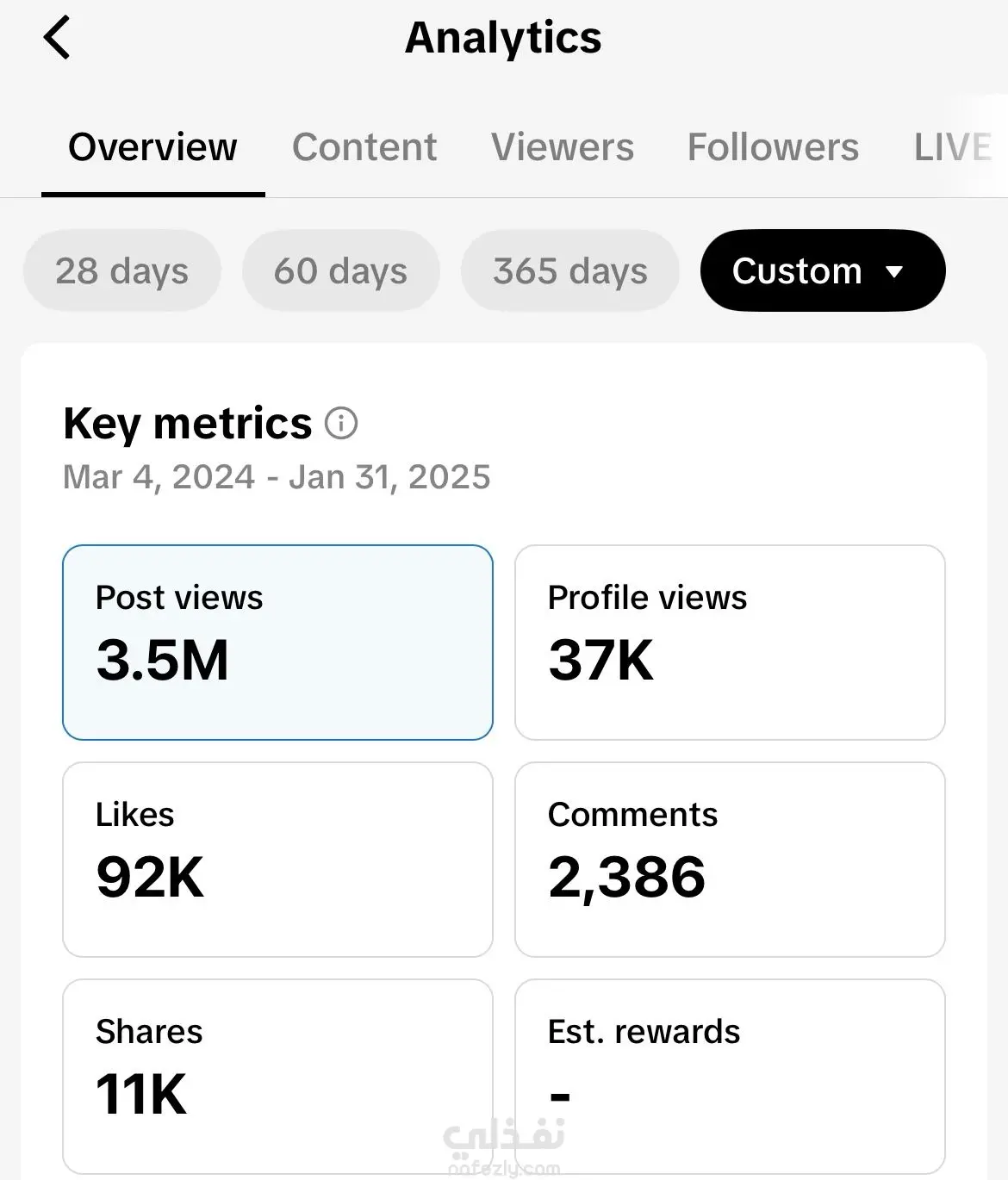Select the Shares metric card
Screen dimensions: 1008x1180
[x=277, y=1076]
